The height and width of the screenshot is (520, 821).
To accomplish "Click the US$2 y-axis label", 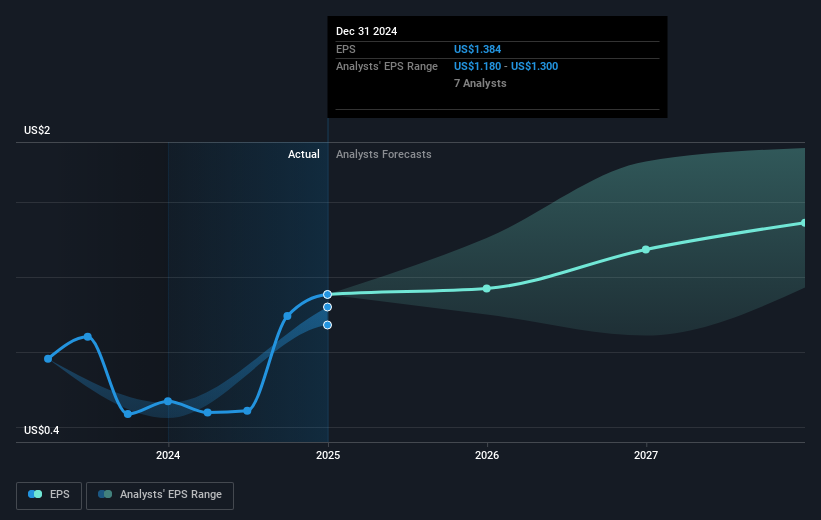I will (37, 130).
